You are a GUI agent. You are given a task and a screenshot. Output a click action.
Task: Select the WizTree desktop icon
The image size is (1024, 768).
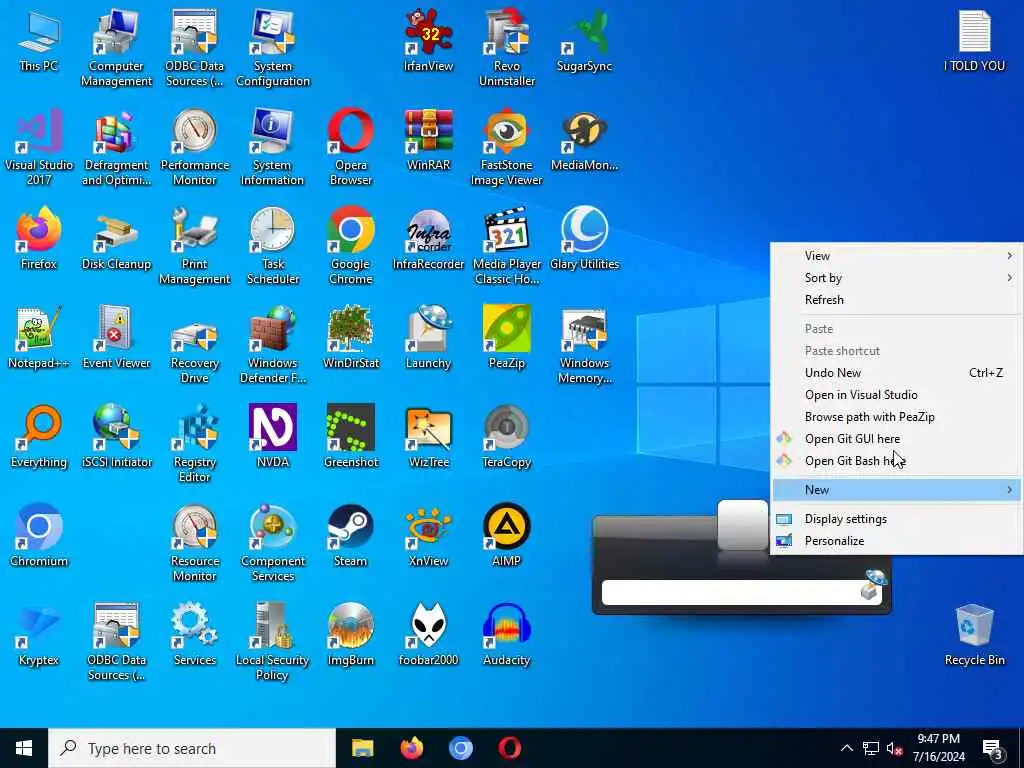tap(428, 436)
